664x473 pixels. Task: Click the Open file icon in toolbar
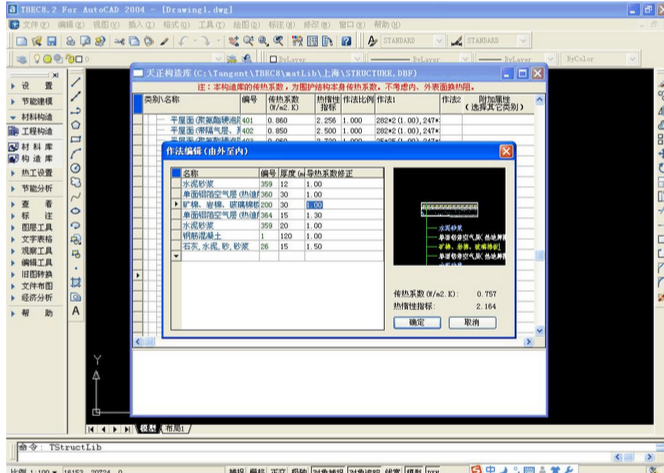click(x=36, y=41)
